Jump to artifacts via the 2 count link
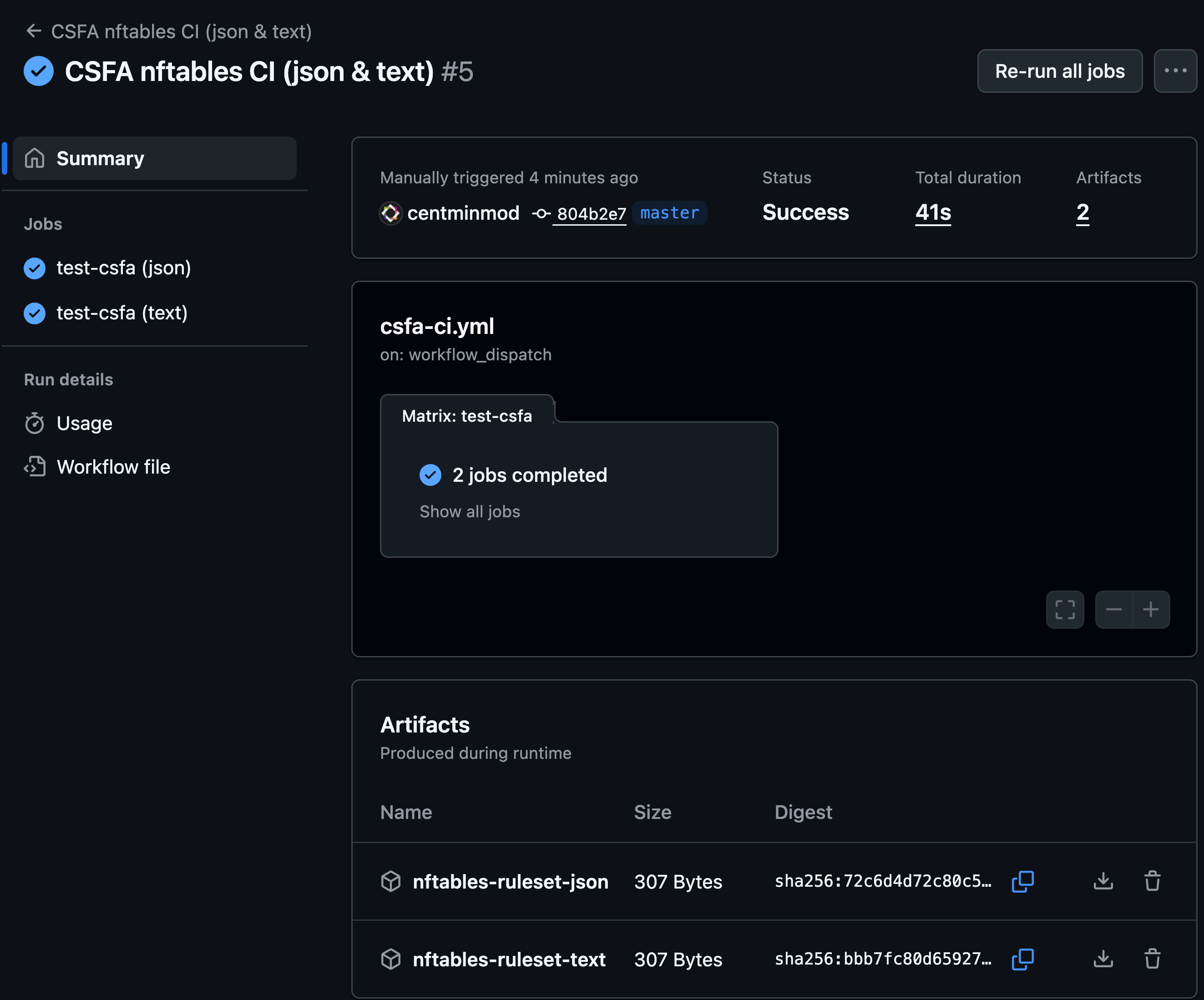1204x1000 pixels. tap(1083, 213)
